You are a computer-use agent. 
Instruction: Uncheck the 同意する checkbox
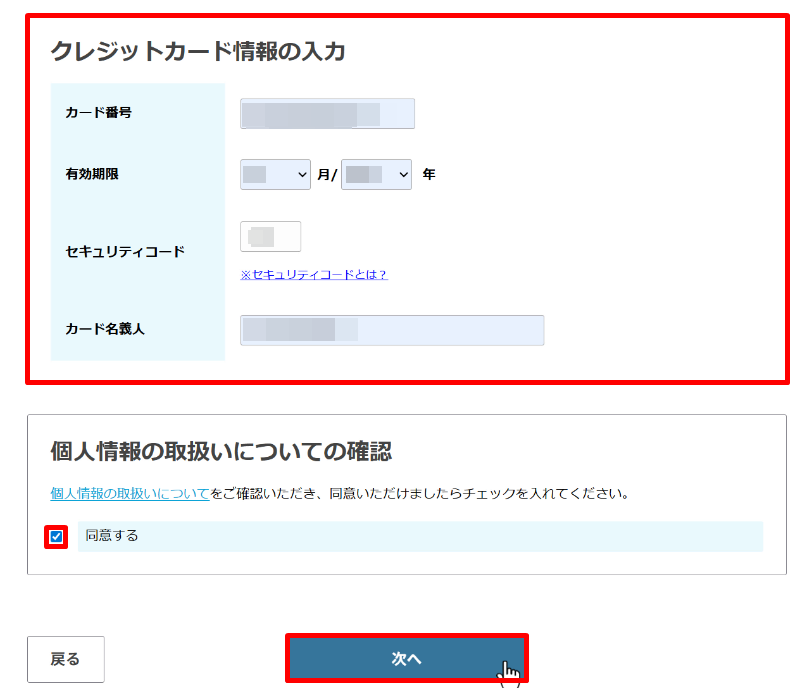click(x=56, y=537)
